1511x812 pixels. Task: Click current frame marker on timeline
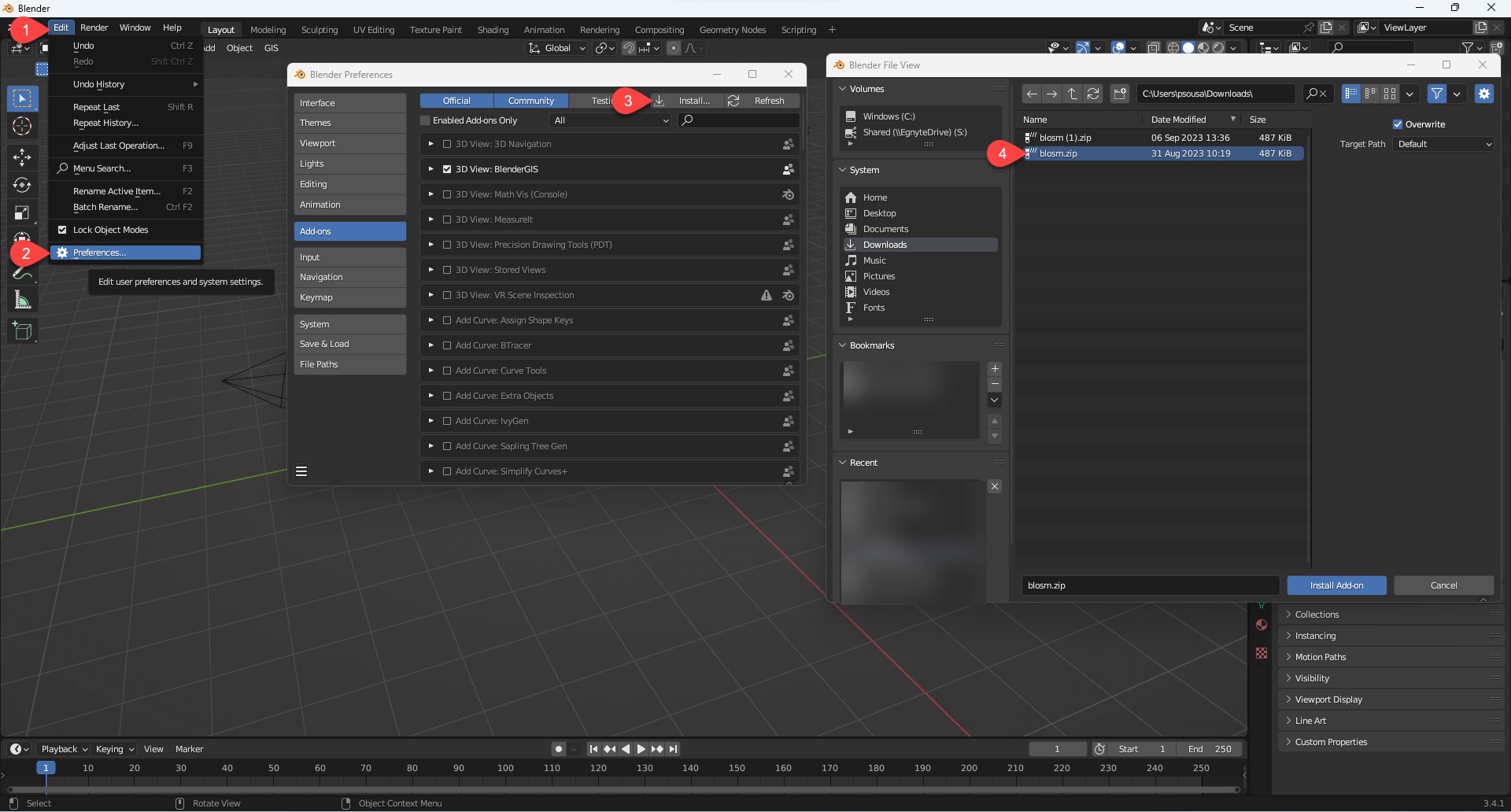point(46,768)
